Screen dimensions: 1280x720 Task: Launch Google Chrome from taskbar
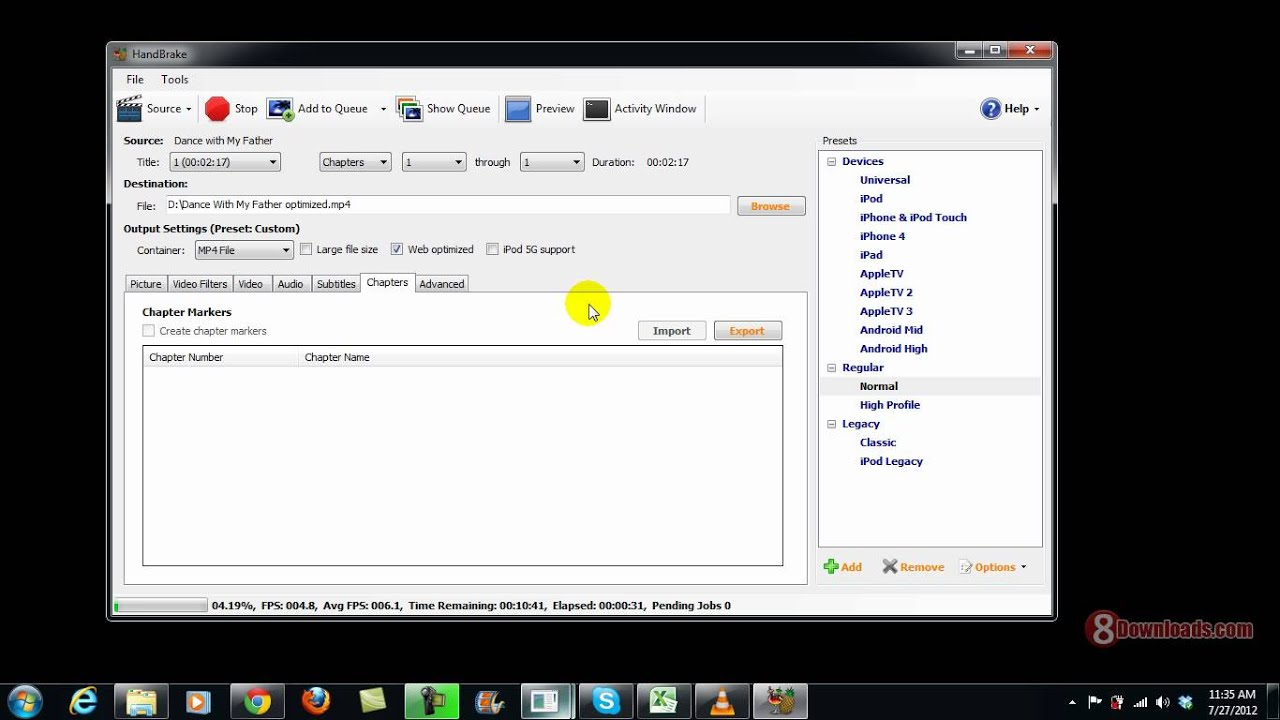(257, 702)
